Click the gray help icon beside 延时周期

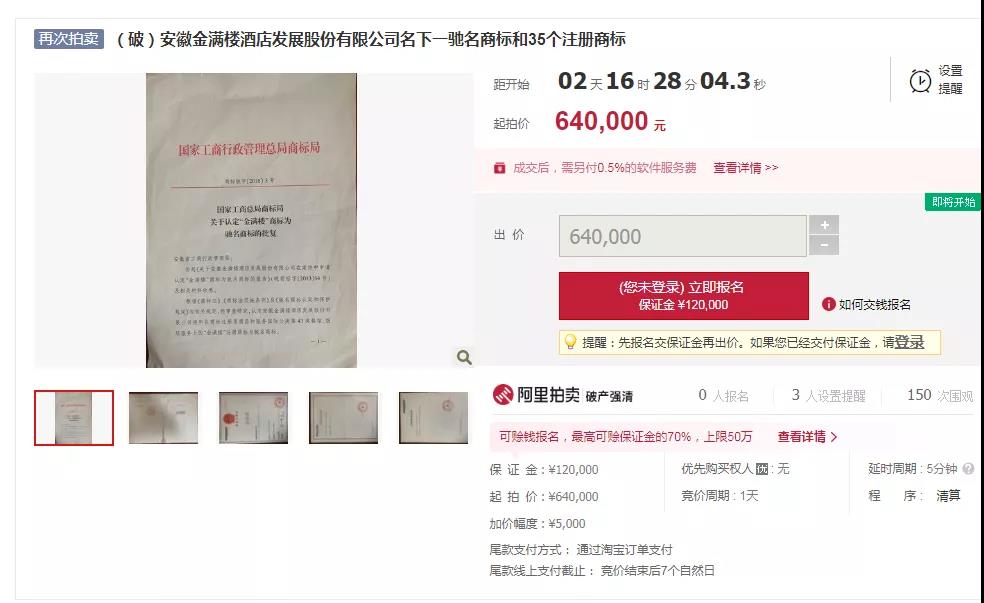(968, 469)
